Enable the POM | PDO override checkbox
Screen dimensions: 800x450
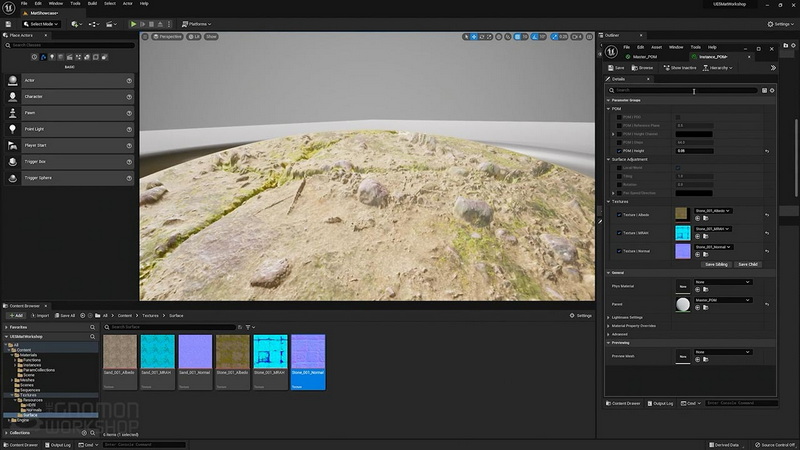(619, 117)
